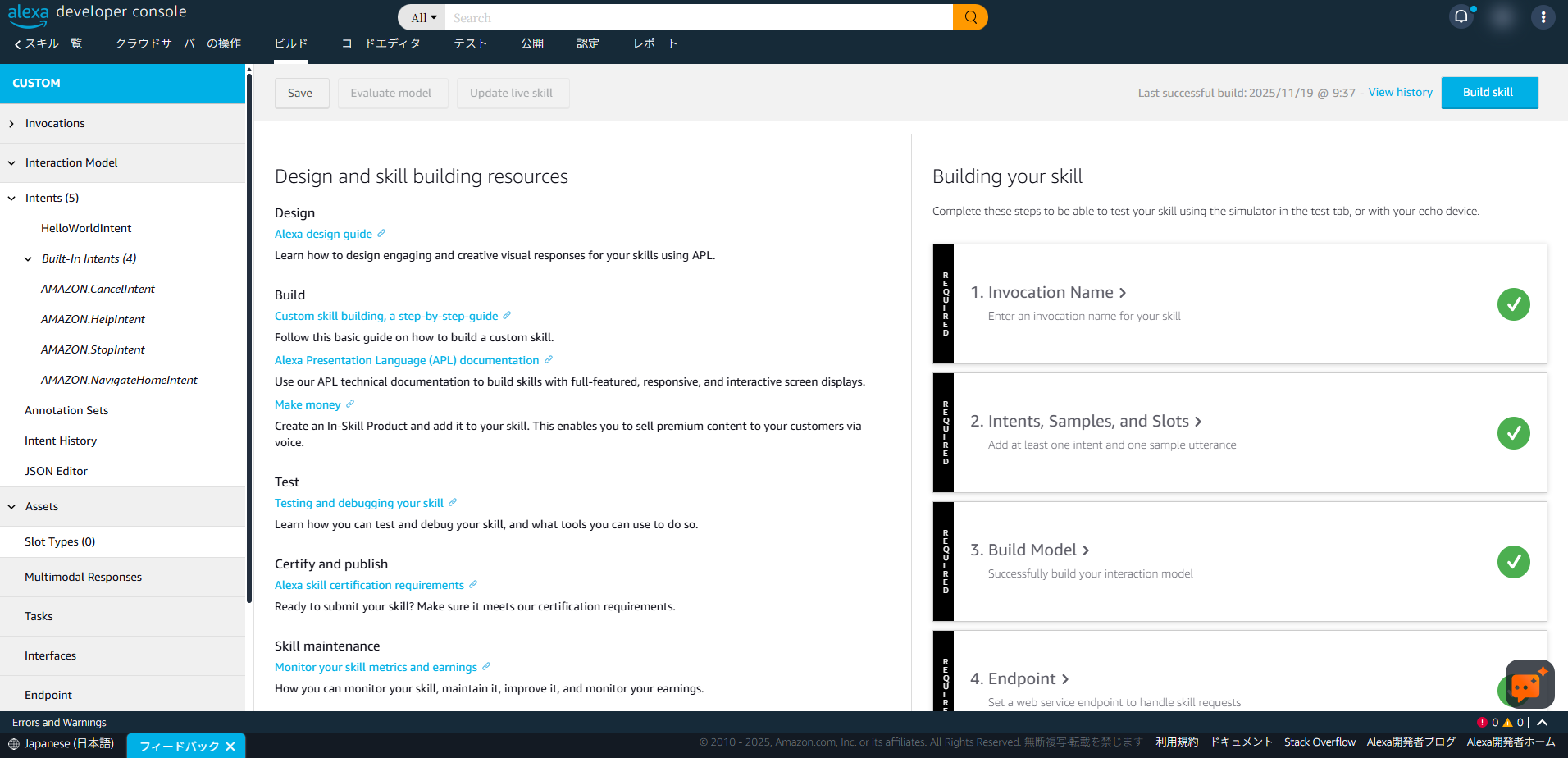Open the 3. Build Model step

coord(1030,550)
